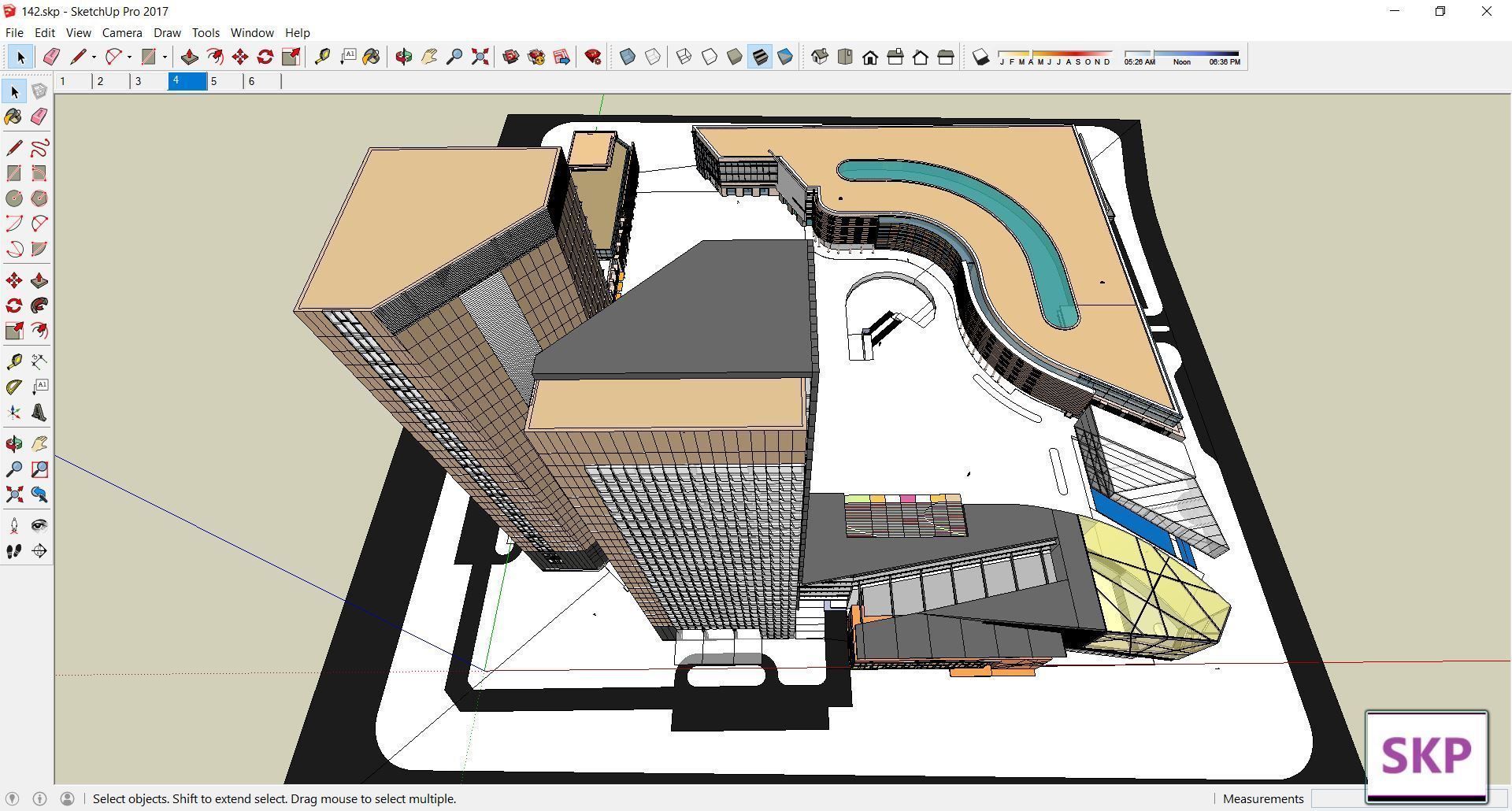Expand the Rectangle shape dropdown arrow
The height and width of the screenshot is (811, 1512).
tap(165, 57)
